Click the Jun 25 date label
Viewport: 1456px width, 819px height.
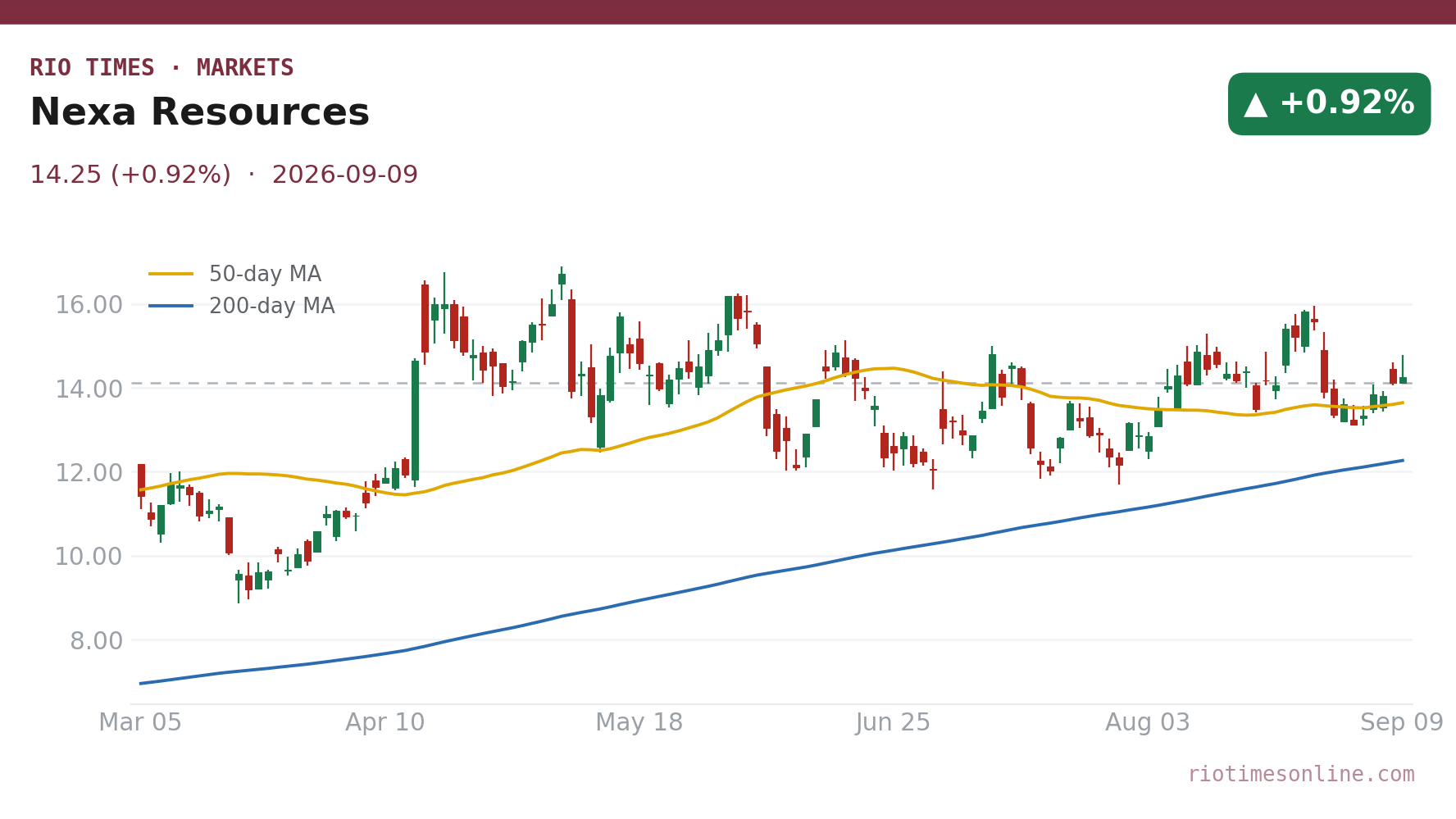pyautogui.click(x=893, y=723)
